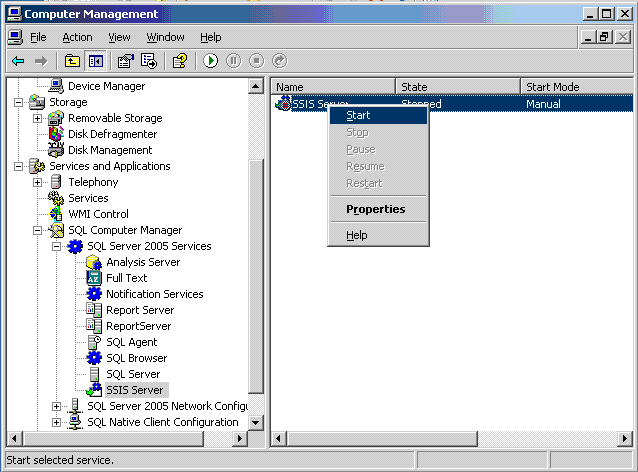Choose Properties in the context menu
The image size is (638, 472).
point(378,209)
